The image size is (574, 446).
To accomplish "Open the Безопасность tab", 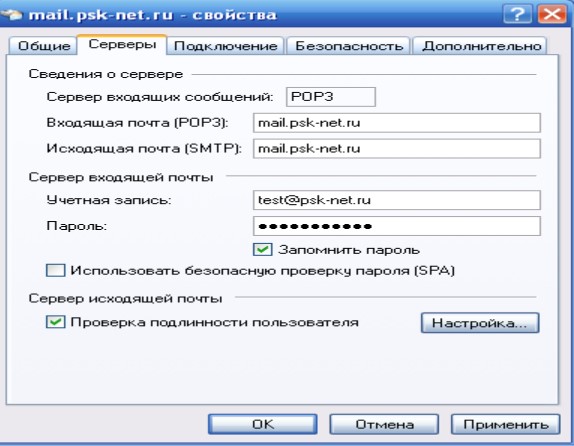I will (x=348, y=46).
